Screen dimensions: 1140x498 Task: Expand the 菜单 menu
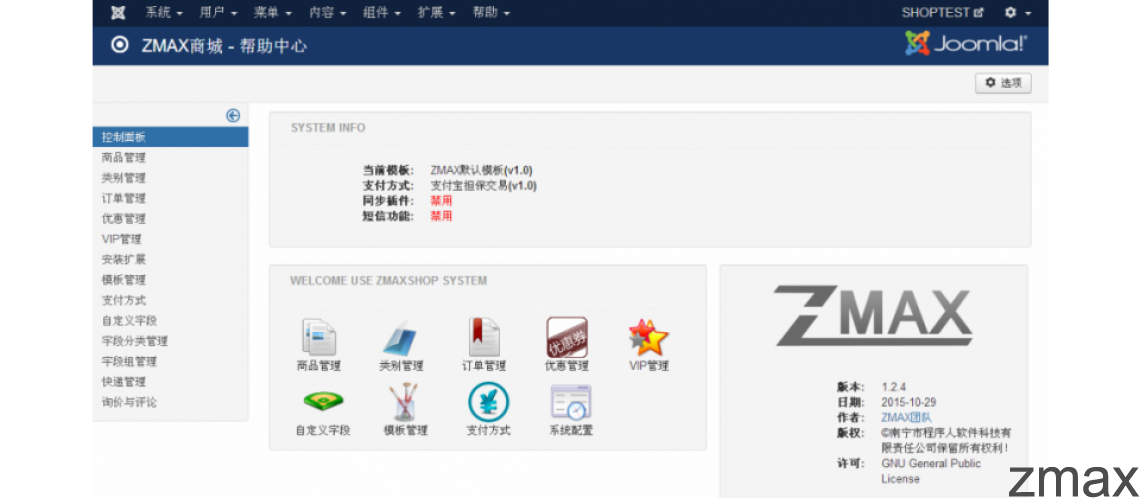(273, 13)
